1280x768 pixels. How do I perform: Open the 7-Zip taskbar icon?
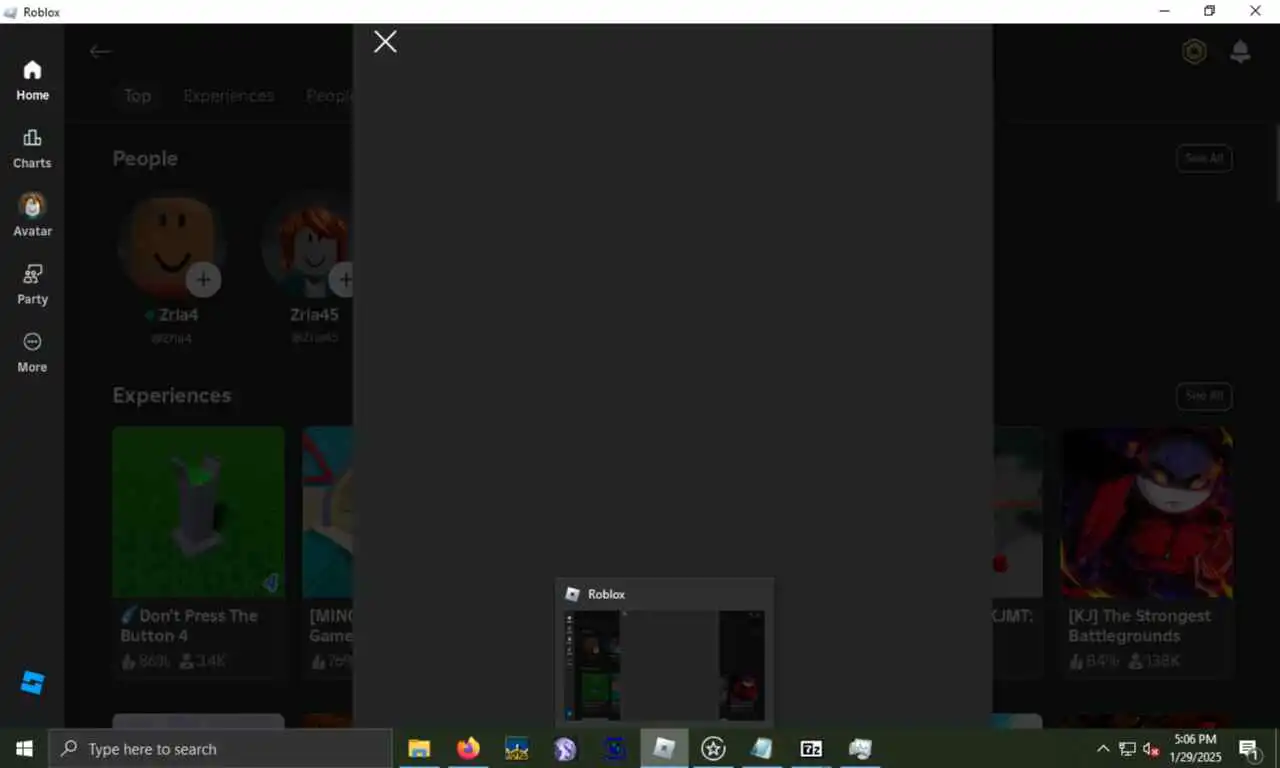pos(811,749)
